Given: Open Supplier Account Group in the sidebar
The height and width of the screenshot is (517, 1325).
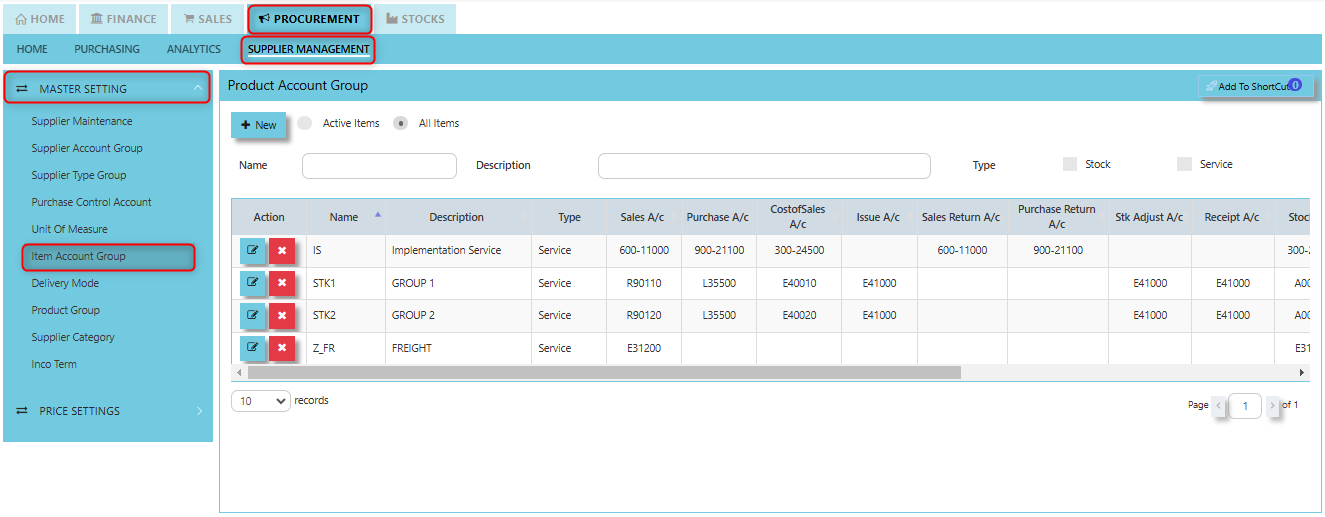Looking at the screenshot, I should (x=87, y=148).
